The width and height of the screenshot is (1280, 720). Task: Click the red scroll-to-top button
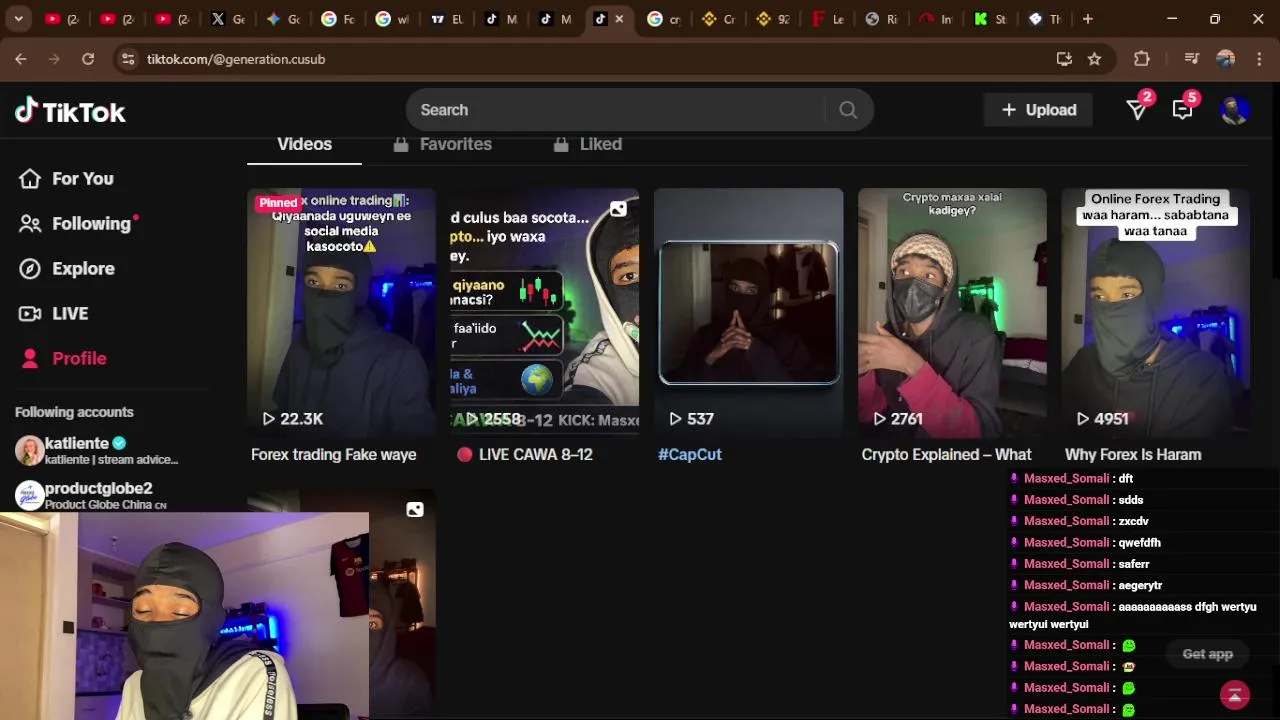point(1235,694)
